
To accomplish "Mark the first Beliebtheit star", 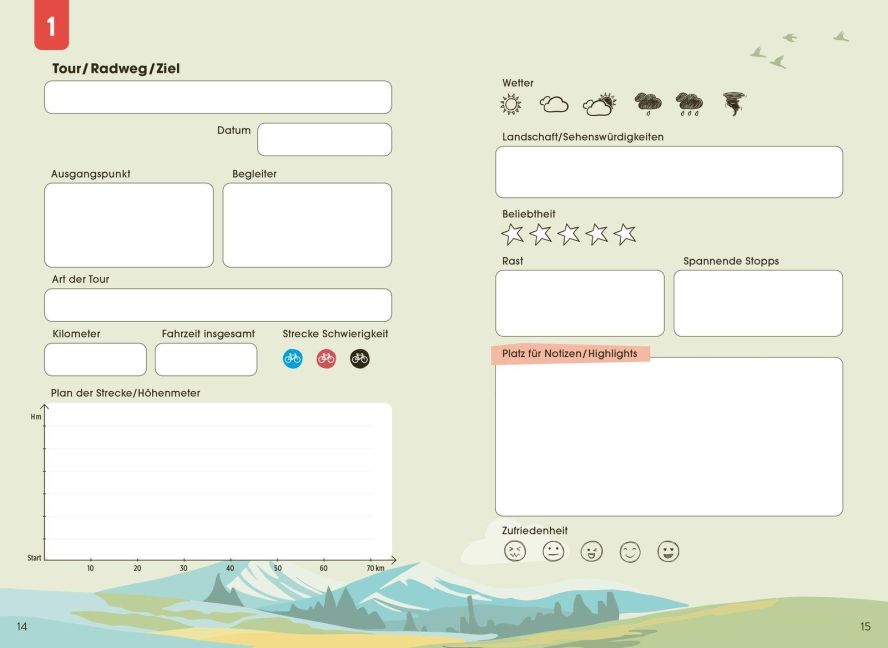I will pos(513,234).
